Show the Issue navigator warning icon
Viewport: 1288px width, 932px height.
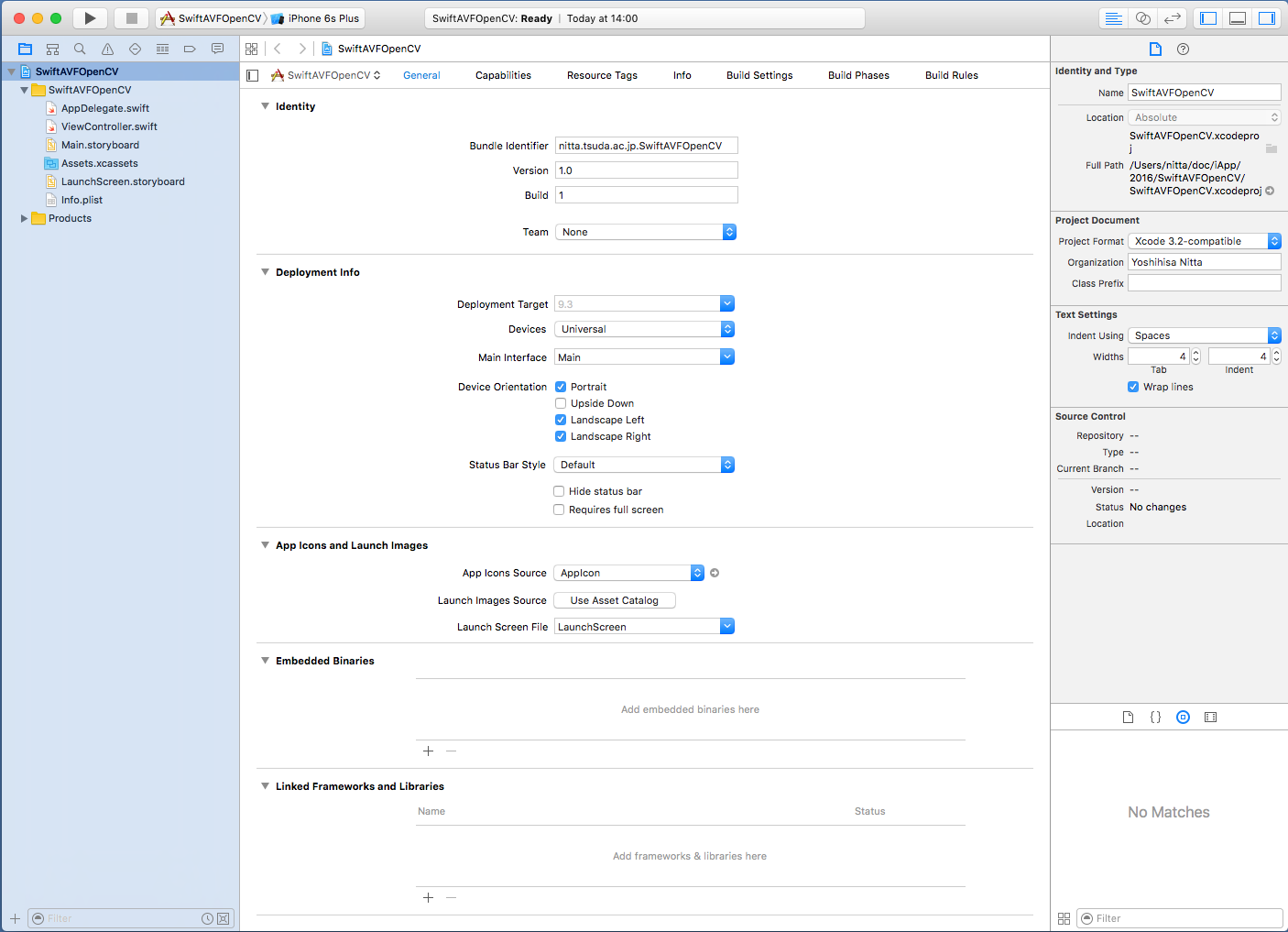pos(107,49)
